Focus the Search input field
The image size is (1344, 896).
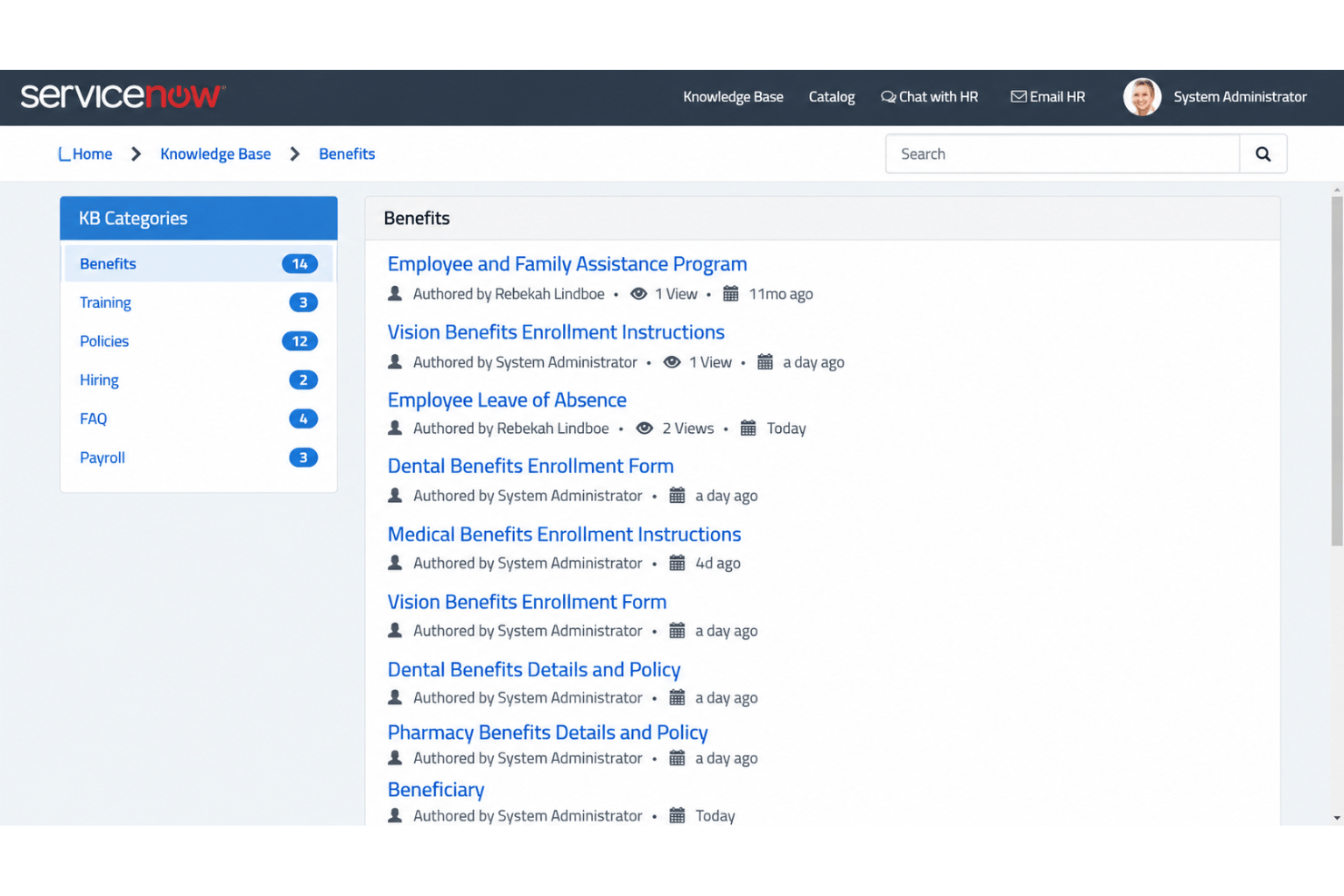[x=1062, y=154]
